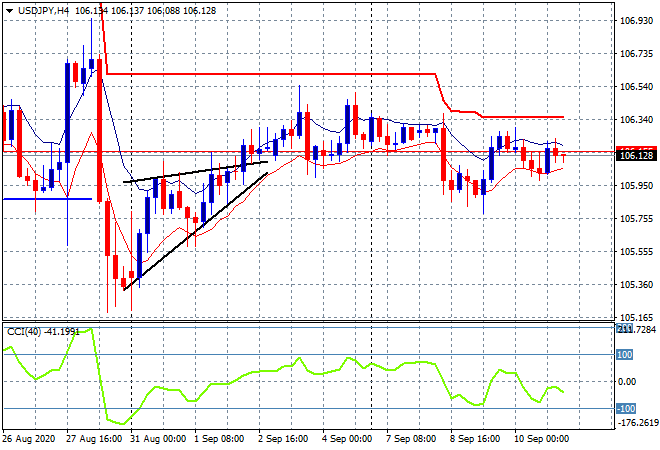Viewport: 660px width, 450px height.
Task: Select the green CCI indicator line
Action: 283,370
